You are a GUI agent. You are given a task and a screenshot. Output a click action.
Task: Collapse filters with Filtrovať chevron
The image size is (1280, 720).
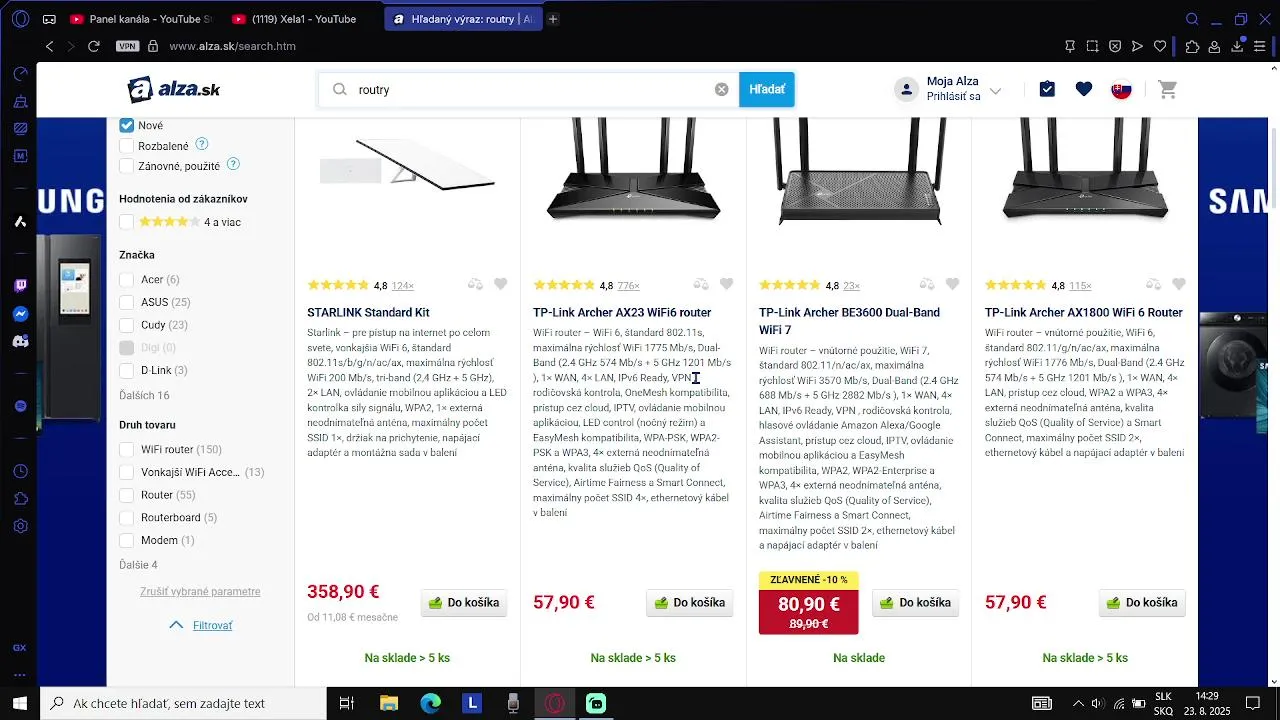click(176, 625)
